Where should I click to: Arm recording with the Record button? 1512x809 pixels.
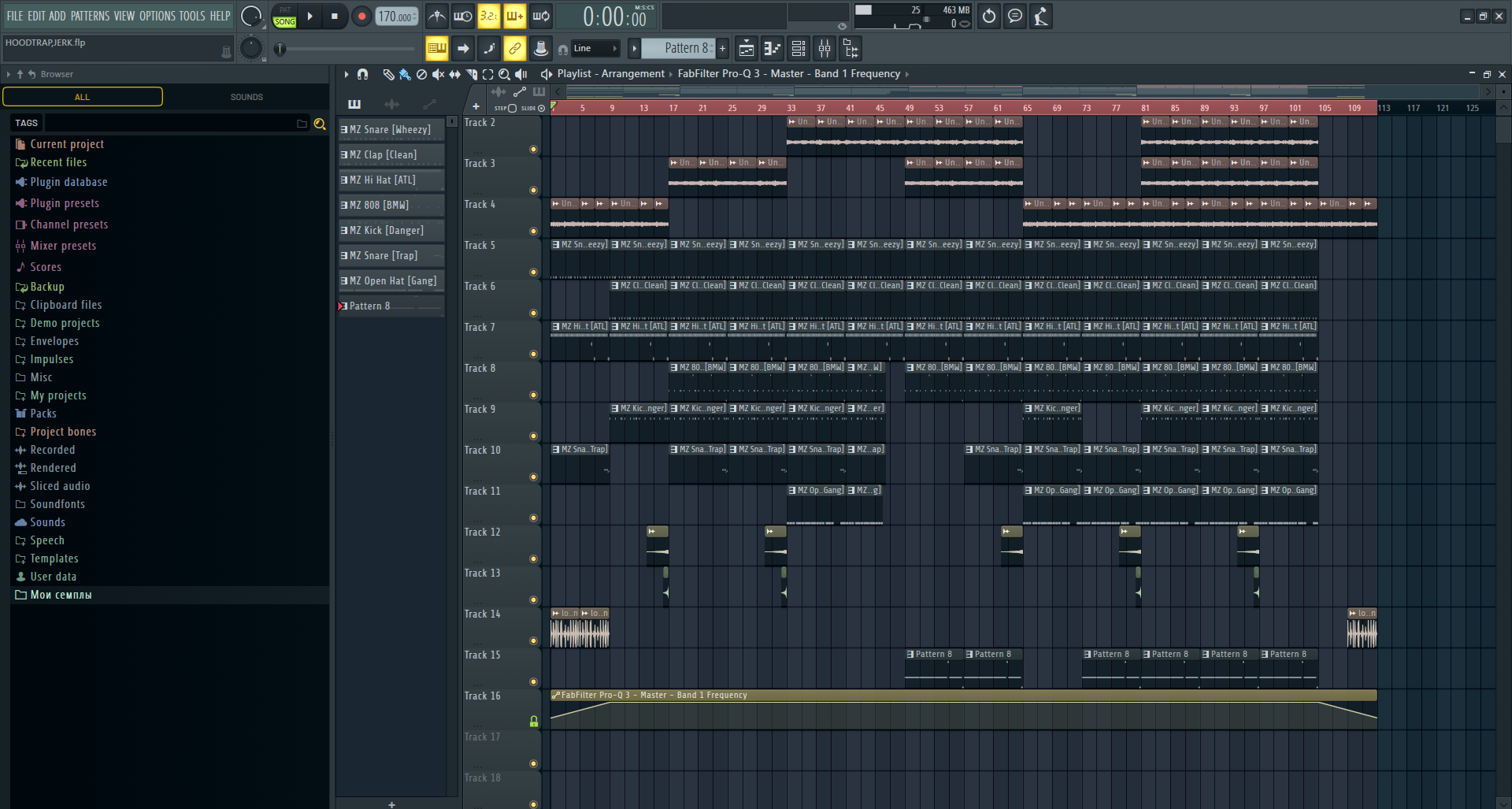coord(361,16)
